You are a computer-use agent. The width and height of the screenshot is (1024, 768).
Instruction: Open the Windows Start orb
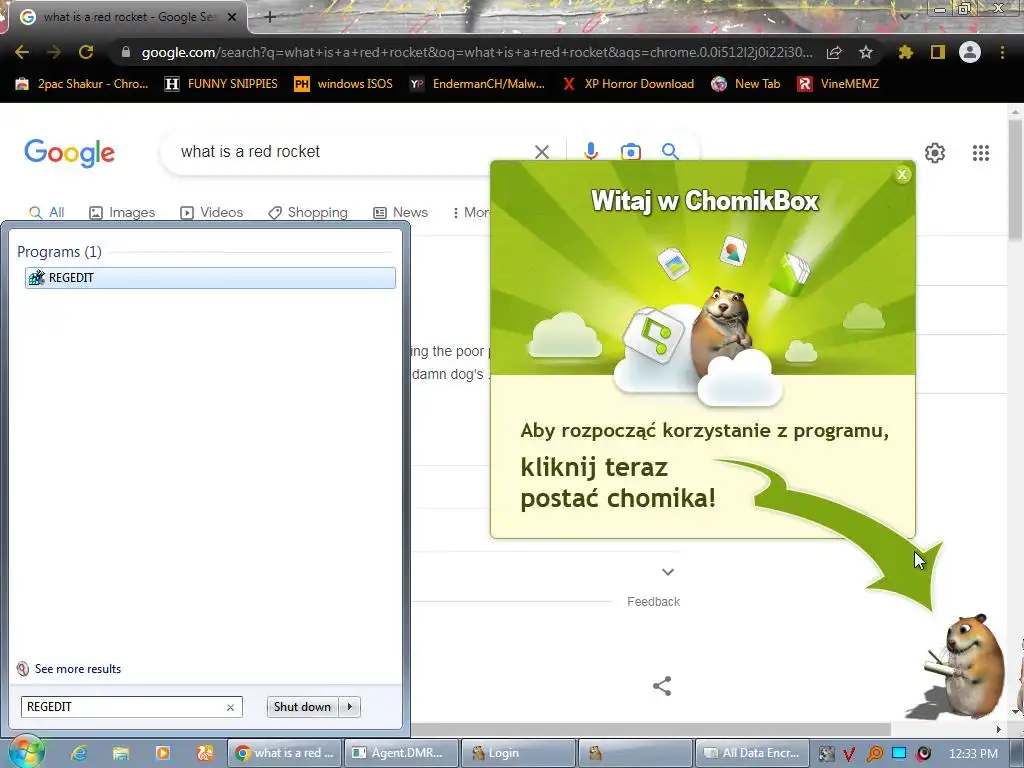tap(26, 752)
